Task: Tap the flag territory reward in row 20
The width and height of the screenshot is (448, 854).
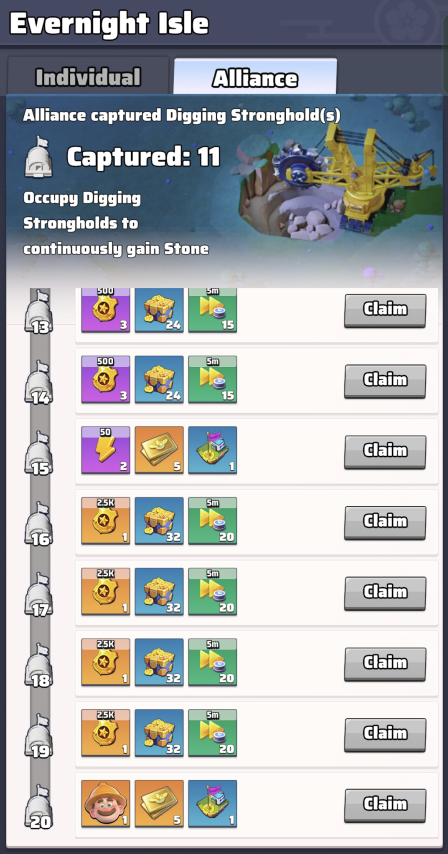Action: pos(212,804)
